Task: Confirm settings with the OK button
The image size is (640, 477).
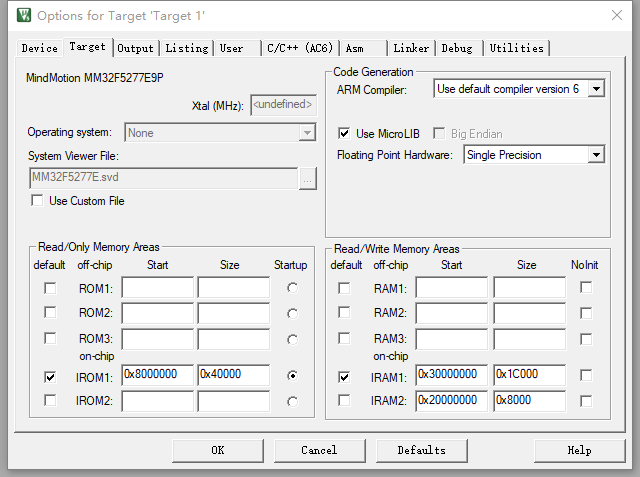Action: point(218,450)
